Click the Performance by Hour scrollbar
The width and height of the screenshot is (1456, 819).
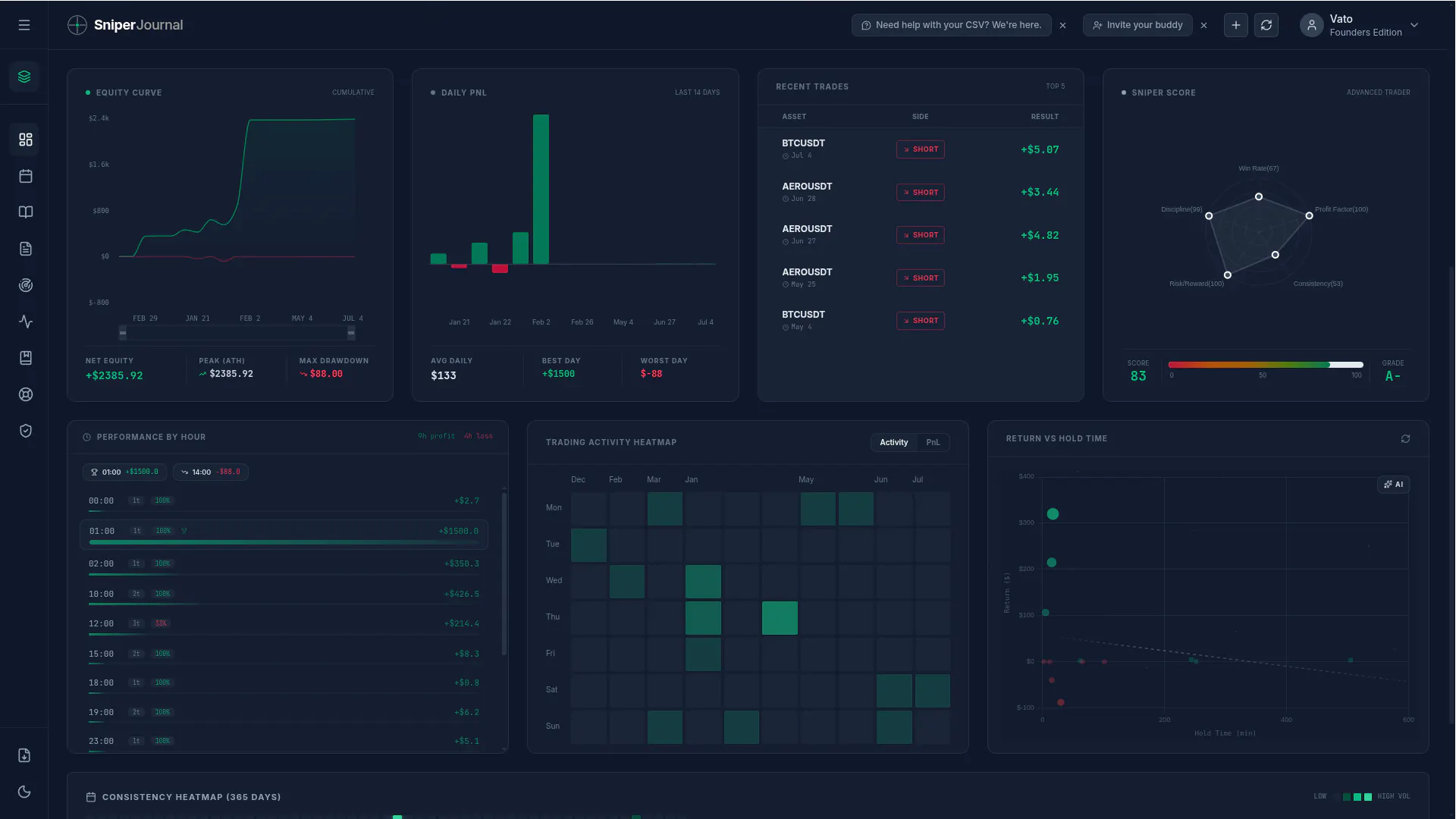tap(504, 574)
